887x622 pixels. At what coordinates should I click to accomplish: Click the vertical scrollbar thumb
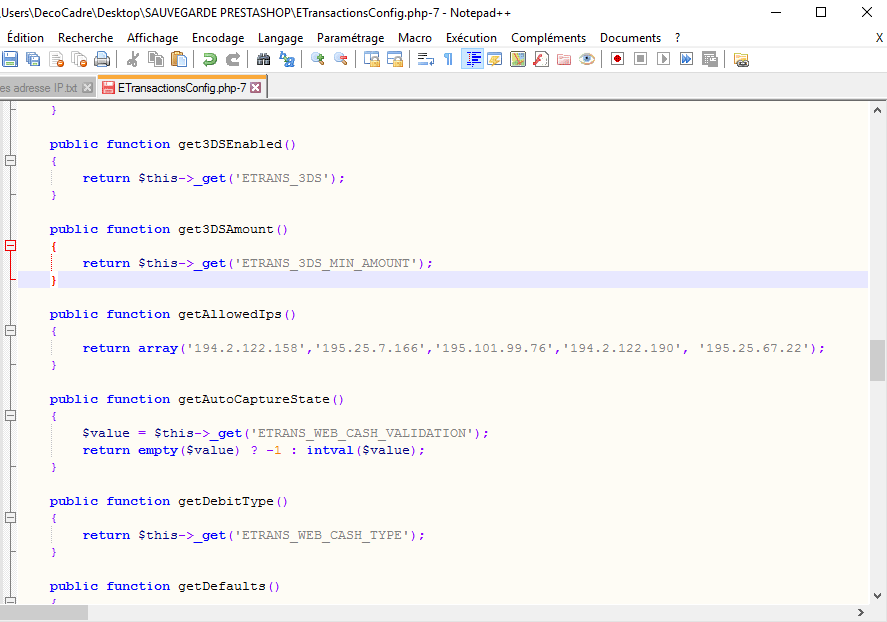click(x=877, y=360)
